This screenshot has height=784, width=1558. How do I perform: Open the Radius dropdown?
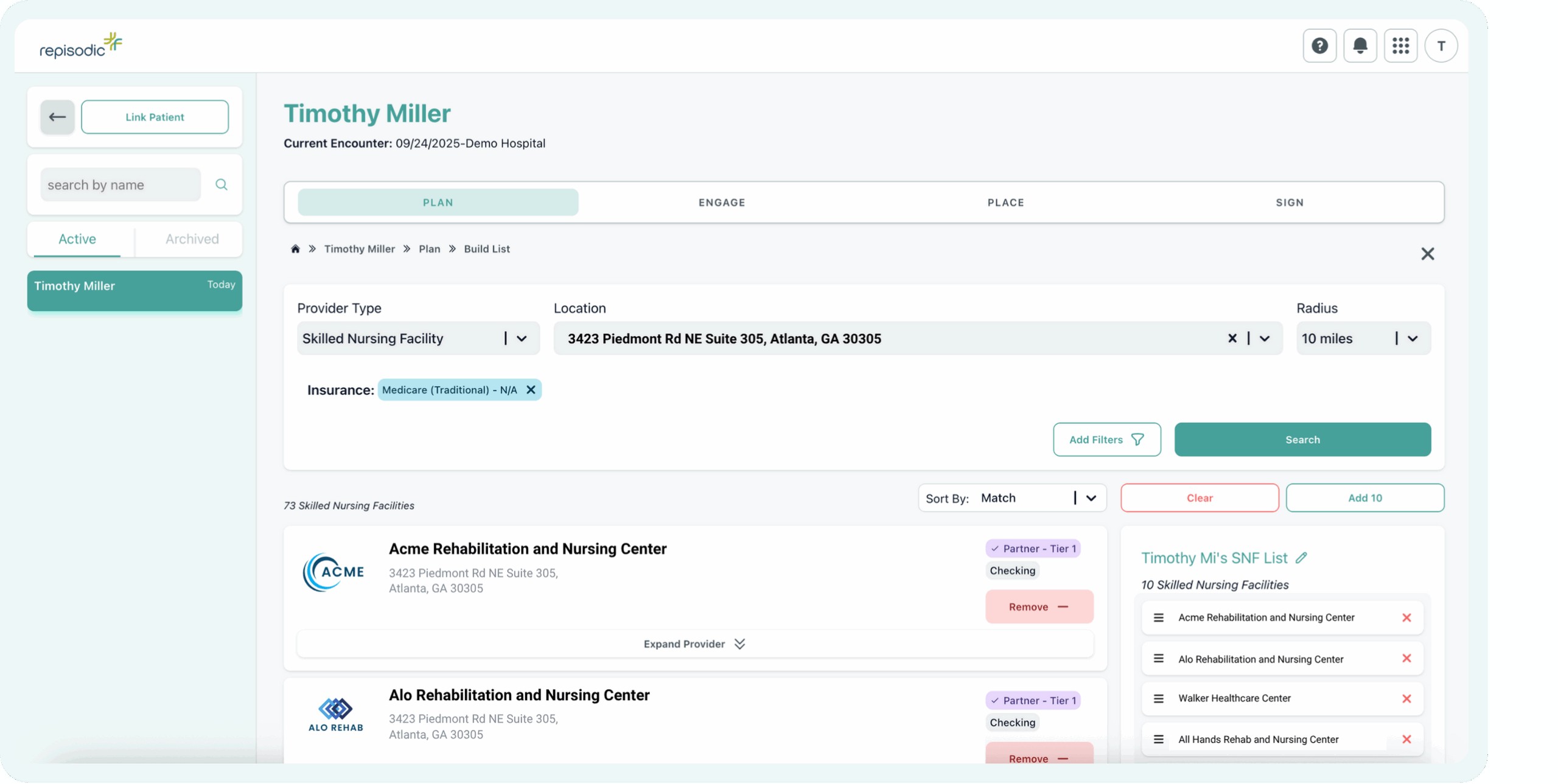pyautogui.click(x=1413, y=339)
